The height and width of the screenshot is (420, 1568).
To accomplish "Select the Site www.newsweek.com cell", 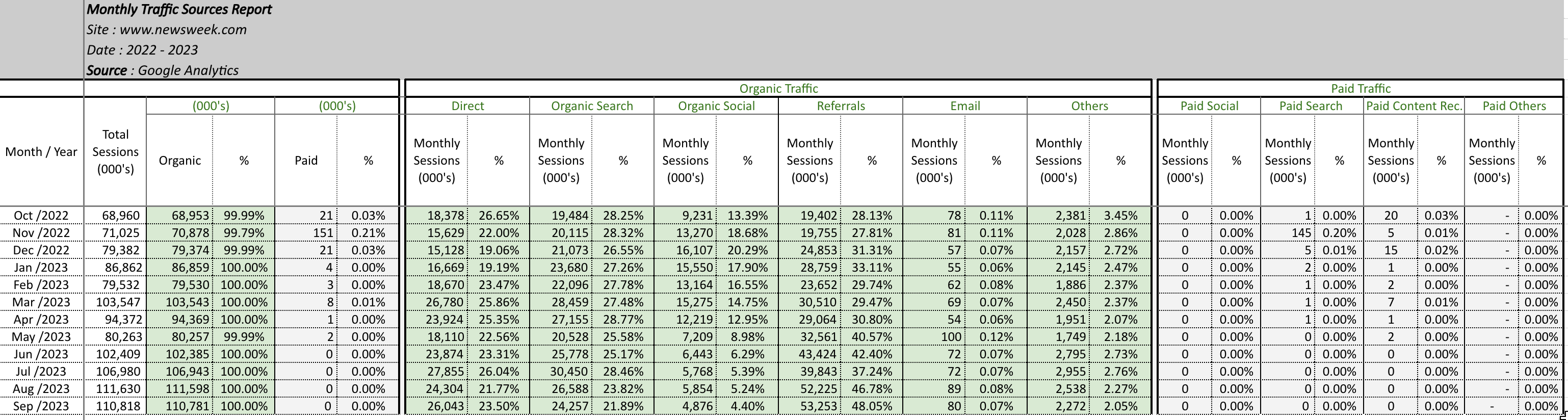I will [166, 30].
